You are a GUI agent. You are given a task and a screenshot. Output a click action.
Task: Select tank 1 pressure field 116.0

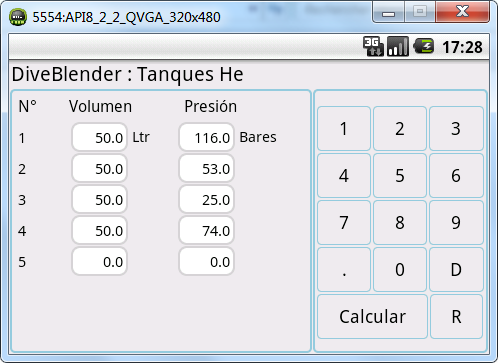click(206, 137)
